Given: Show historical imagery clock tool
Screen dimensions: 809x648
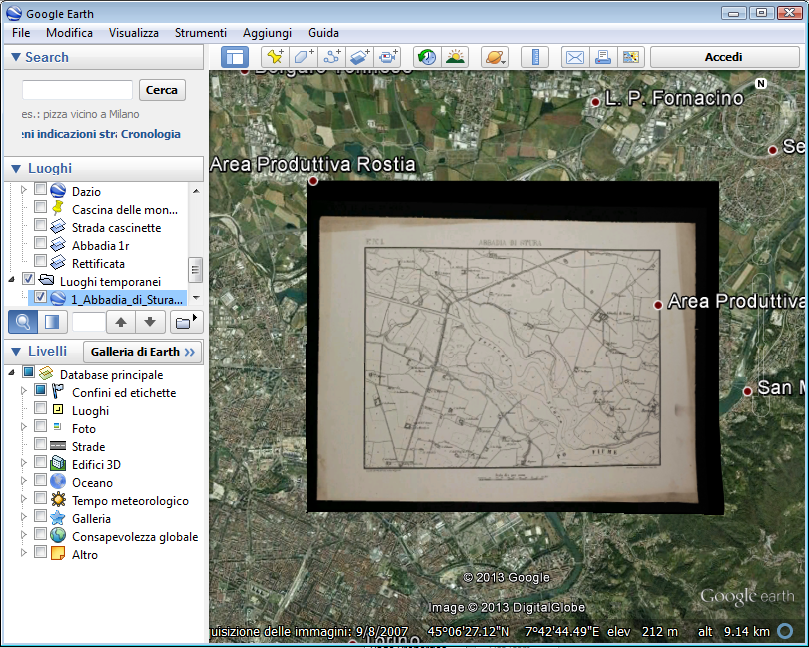Looking at the screenshot, I should [x=427, y=57].
